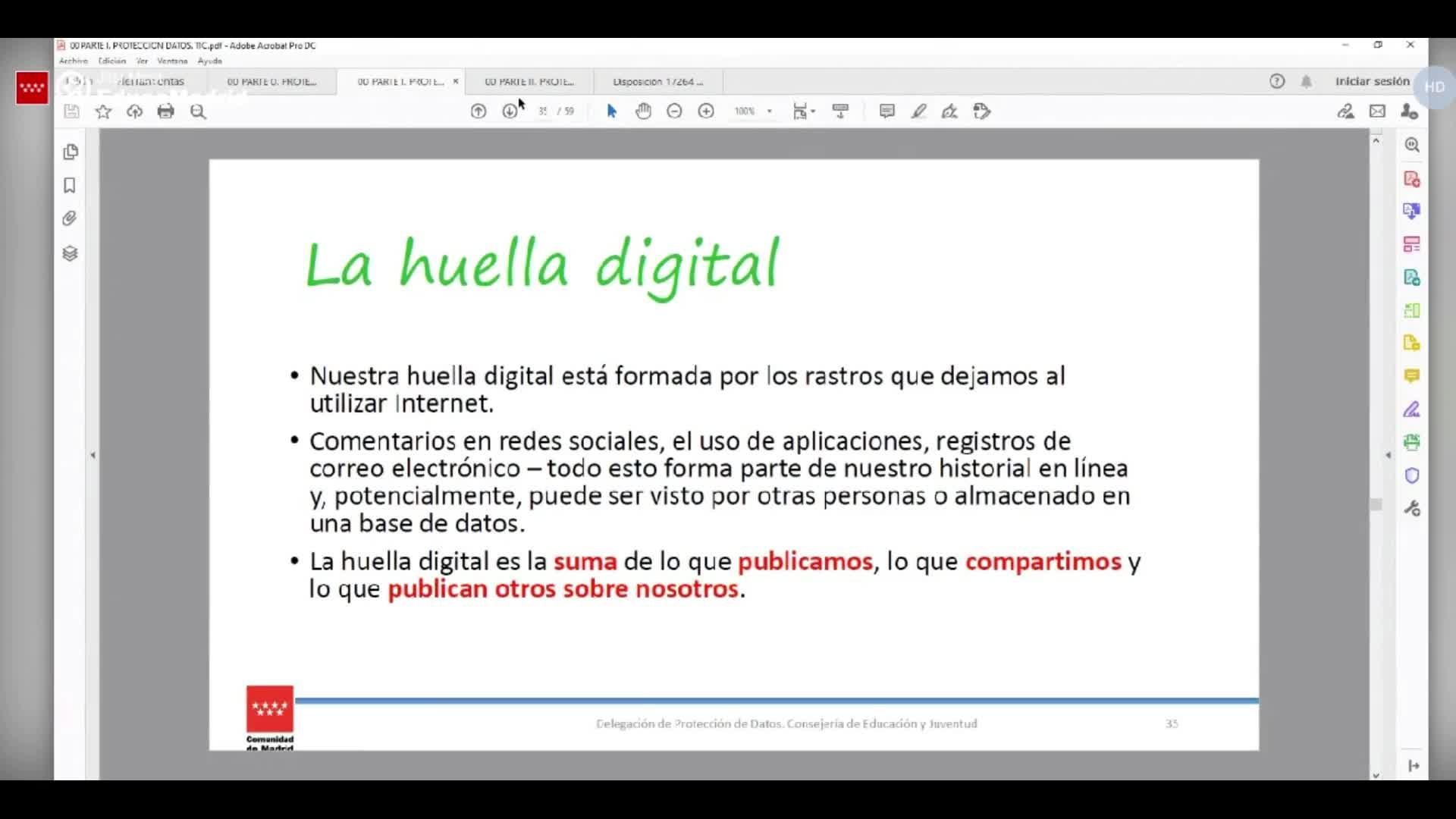Open the layers side panel
The width and height of the screenshot is (1456, 819).
pyautogui.click(x=70, y=253)
